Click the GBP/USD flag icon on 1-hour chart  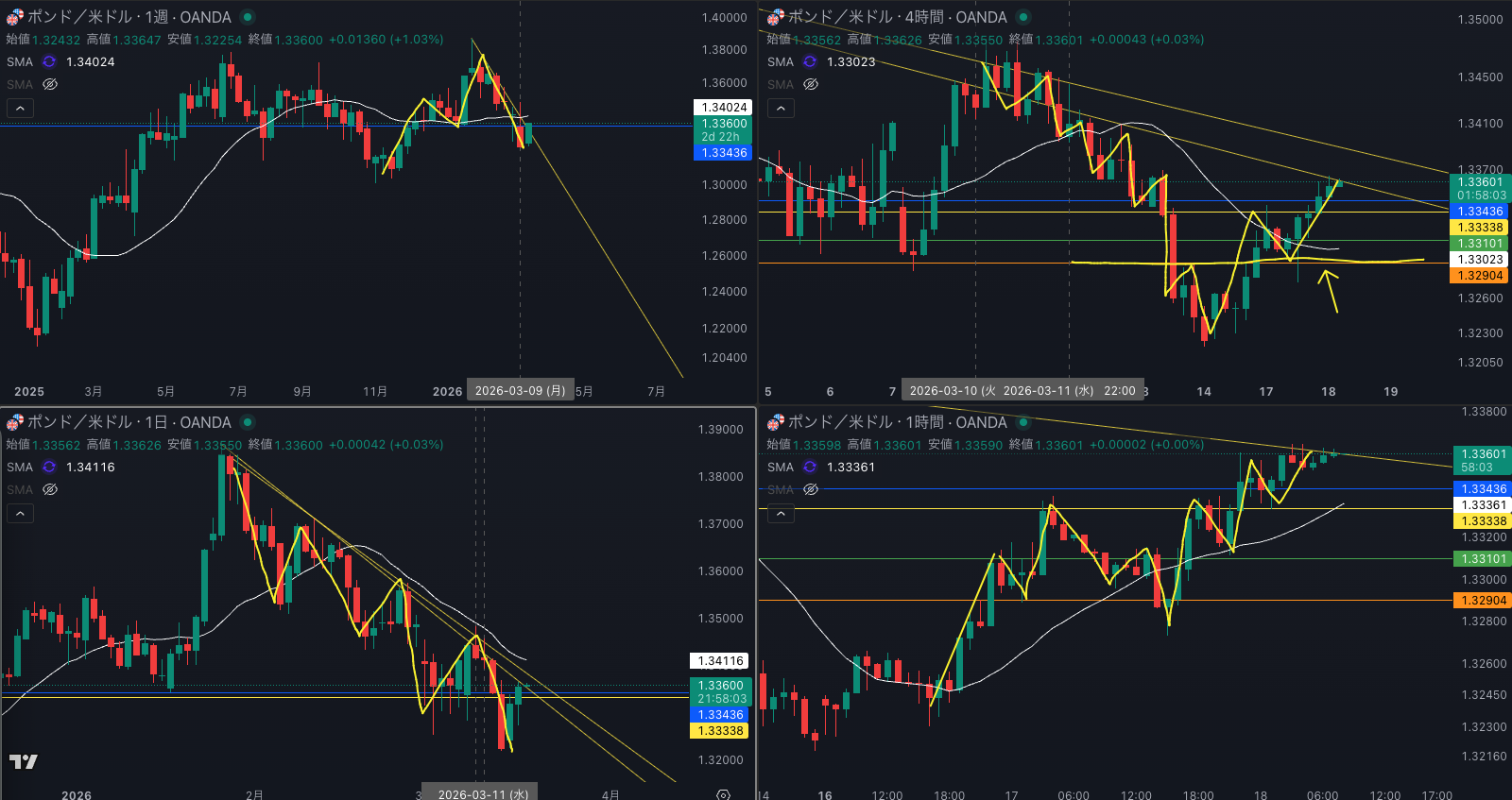point(776,422)
